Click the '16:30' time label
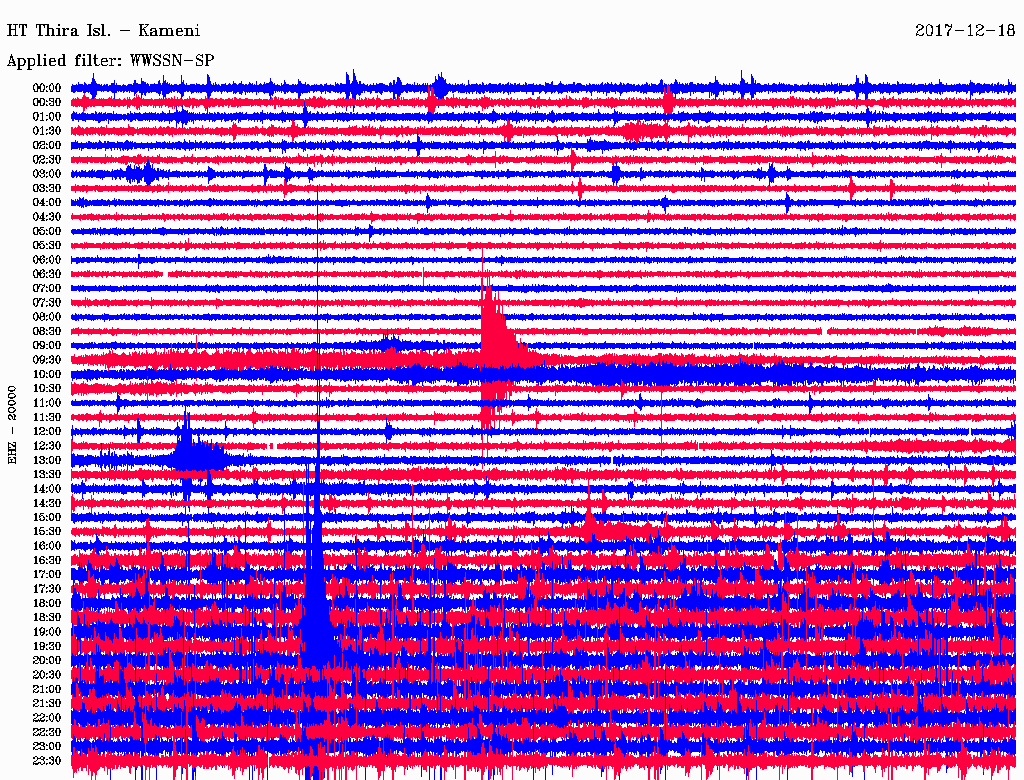 click(x=47, y=561)
